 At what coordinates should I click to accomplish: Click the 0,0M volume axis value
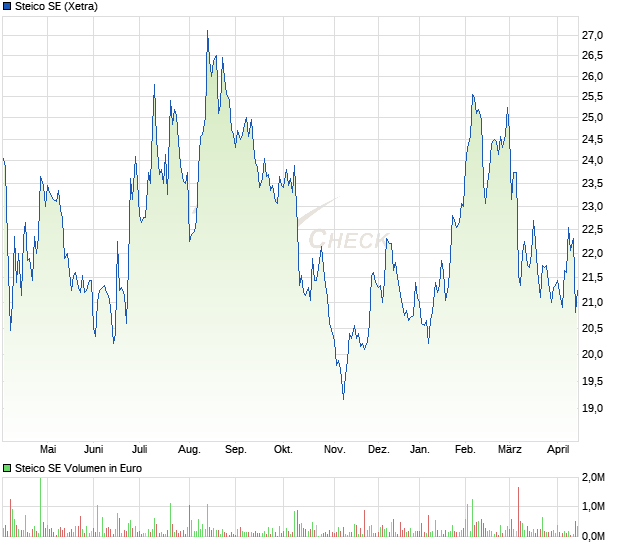pyautogui.click(x=593, y=537)
